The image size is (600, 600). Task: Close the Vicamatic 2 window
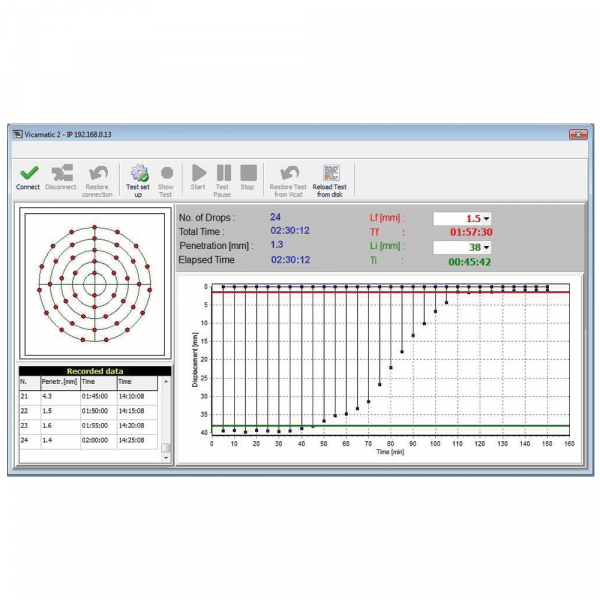click(577, 133)
